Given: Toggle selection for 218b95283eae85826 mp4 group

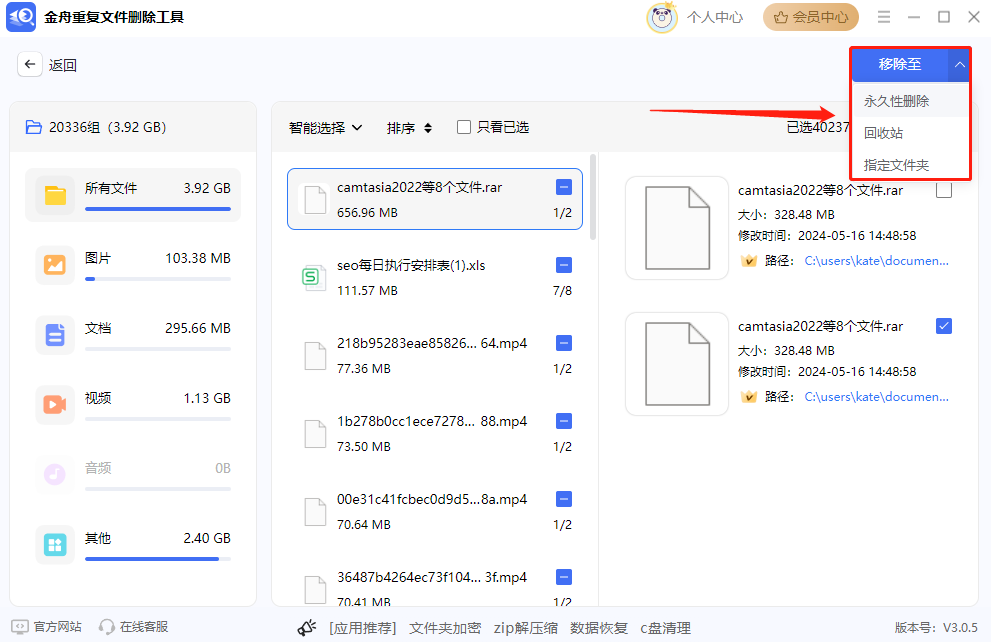Looking at the screenshot, I should (564, 343).
